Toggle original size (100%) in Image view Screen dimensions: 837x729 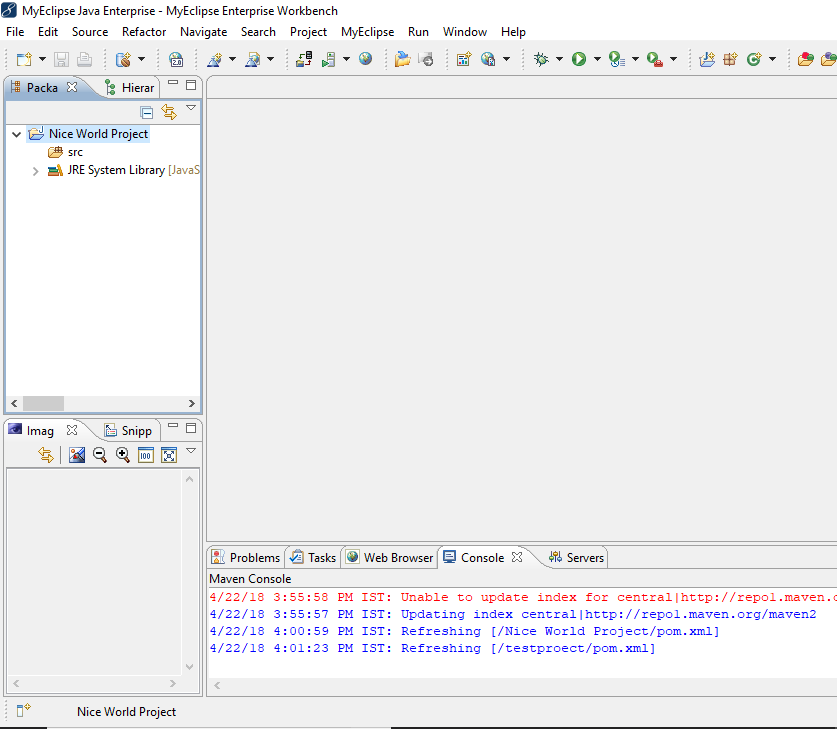point(145,456)
